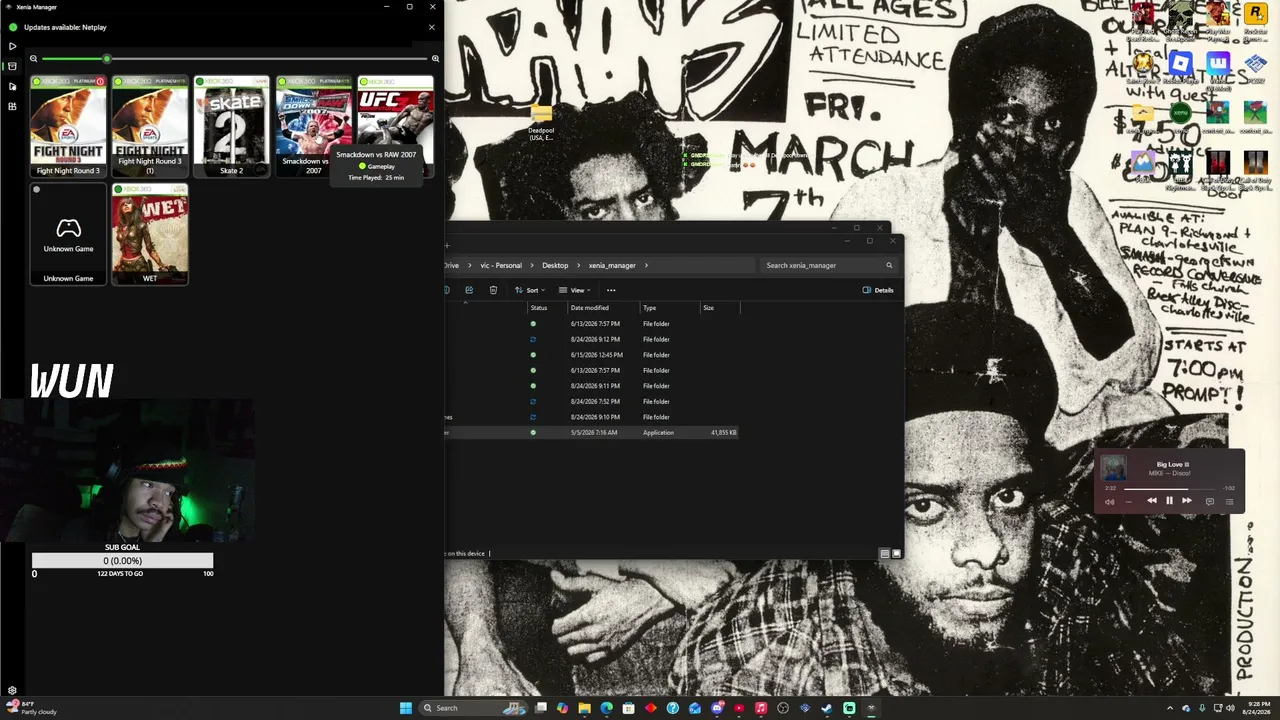This screenshot has height=720, width=1280.
Task: Open the weather widget showing Partly cloudy
Action: pyautogui.click(x=30, y=708)
